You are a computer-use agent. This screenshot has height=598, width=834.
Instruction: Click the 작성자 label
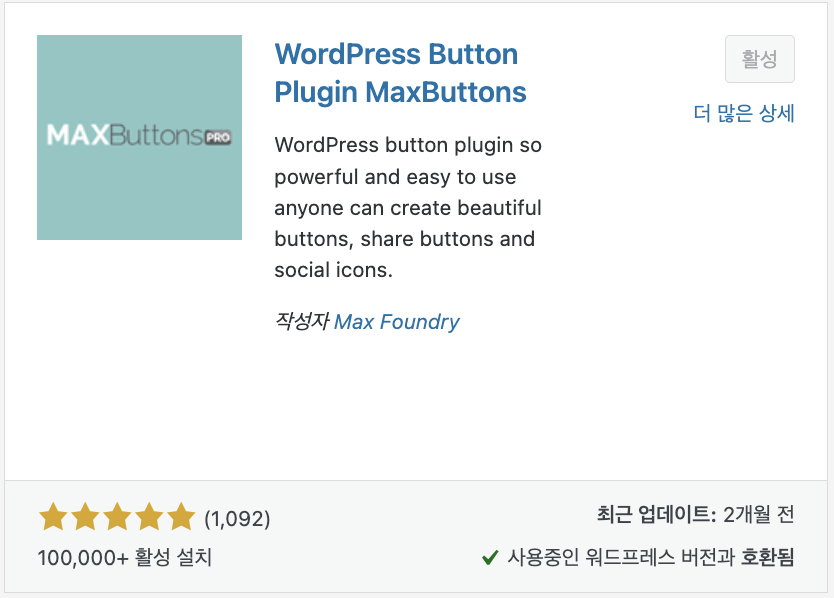302,321
